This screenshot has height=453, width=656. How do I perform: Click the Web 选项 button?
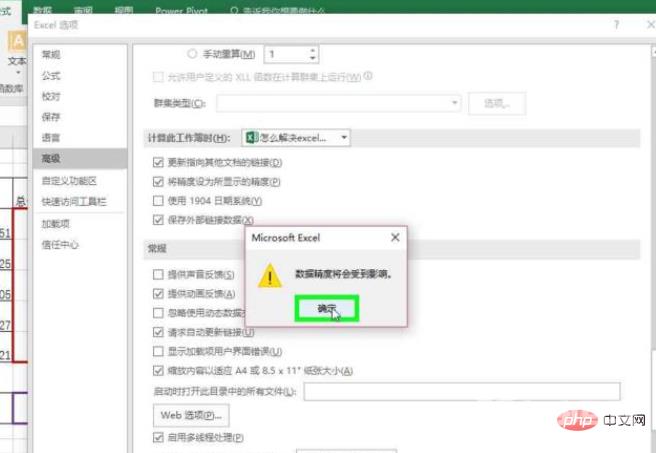pos(190,414)
